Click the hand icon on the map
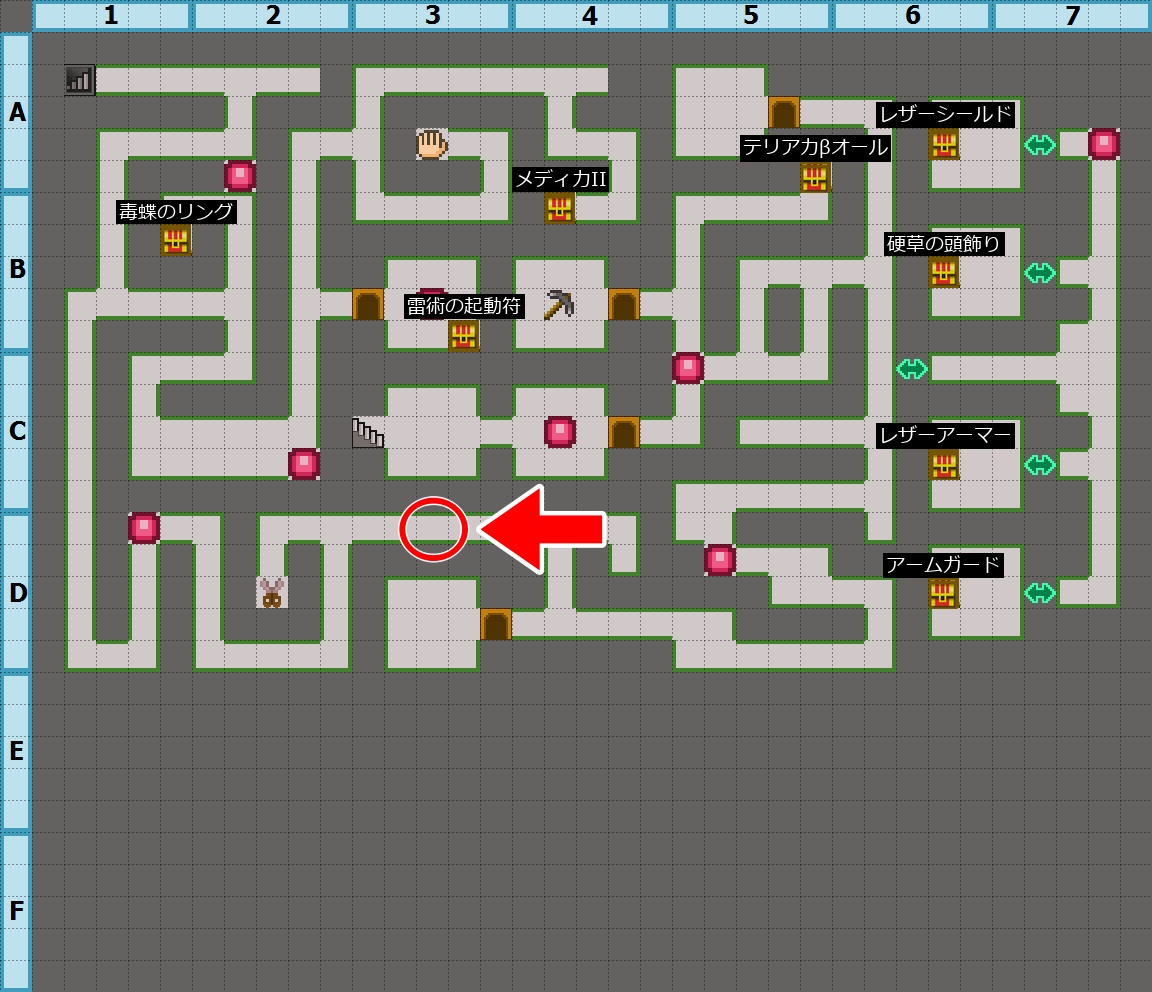Viewport: 1152px width, 992px height. click(x=431, y=144)
